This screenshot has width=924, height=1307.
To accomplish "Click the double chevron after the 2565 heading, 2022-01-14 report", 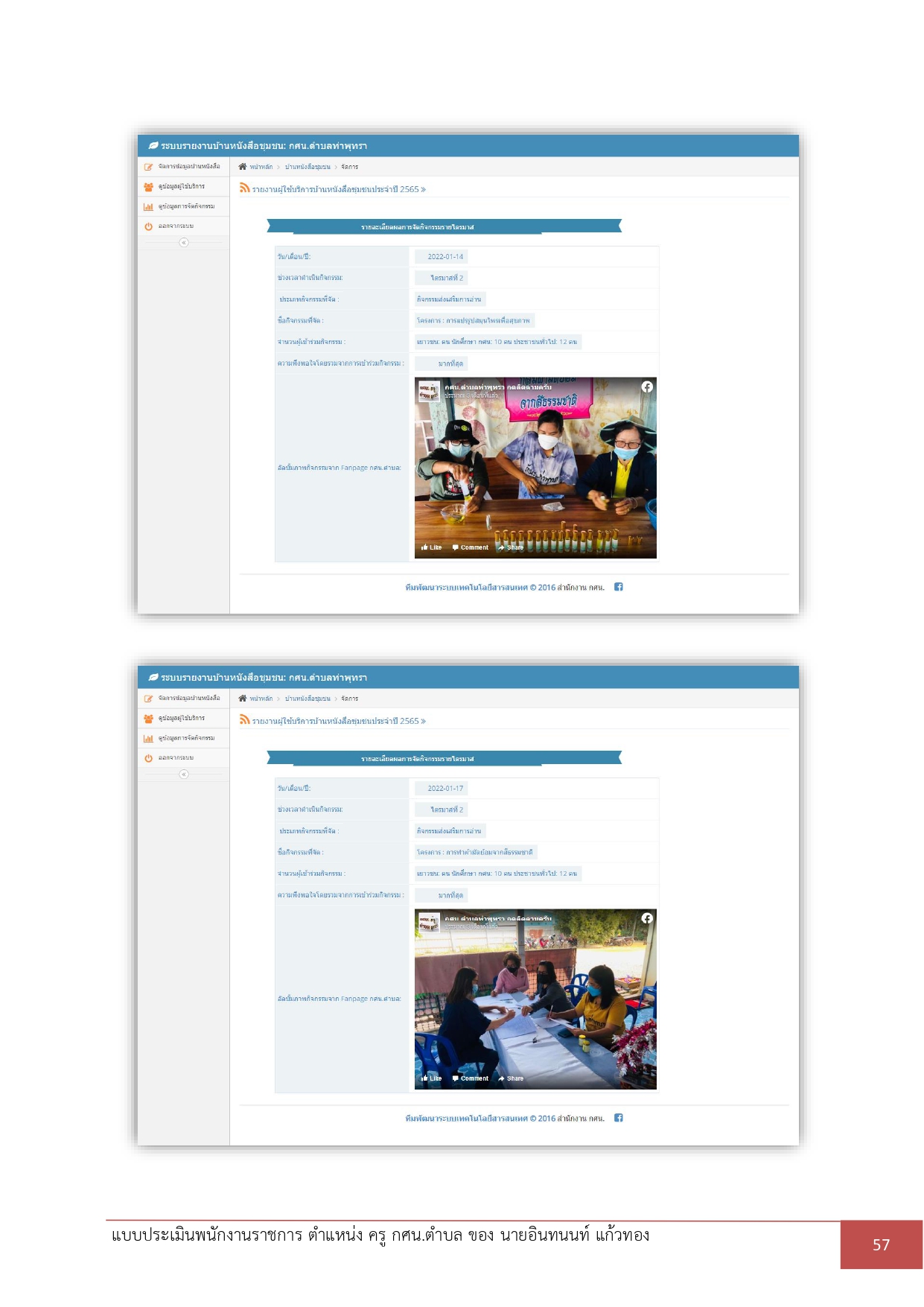I will 423,190.
